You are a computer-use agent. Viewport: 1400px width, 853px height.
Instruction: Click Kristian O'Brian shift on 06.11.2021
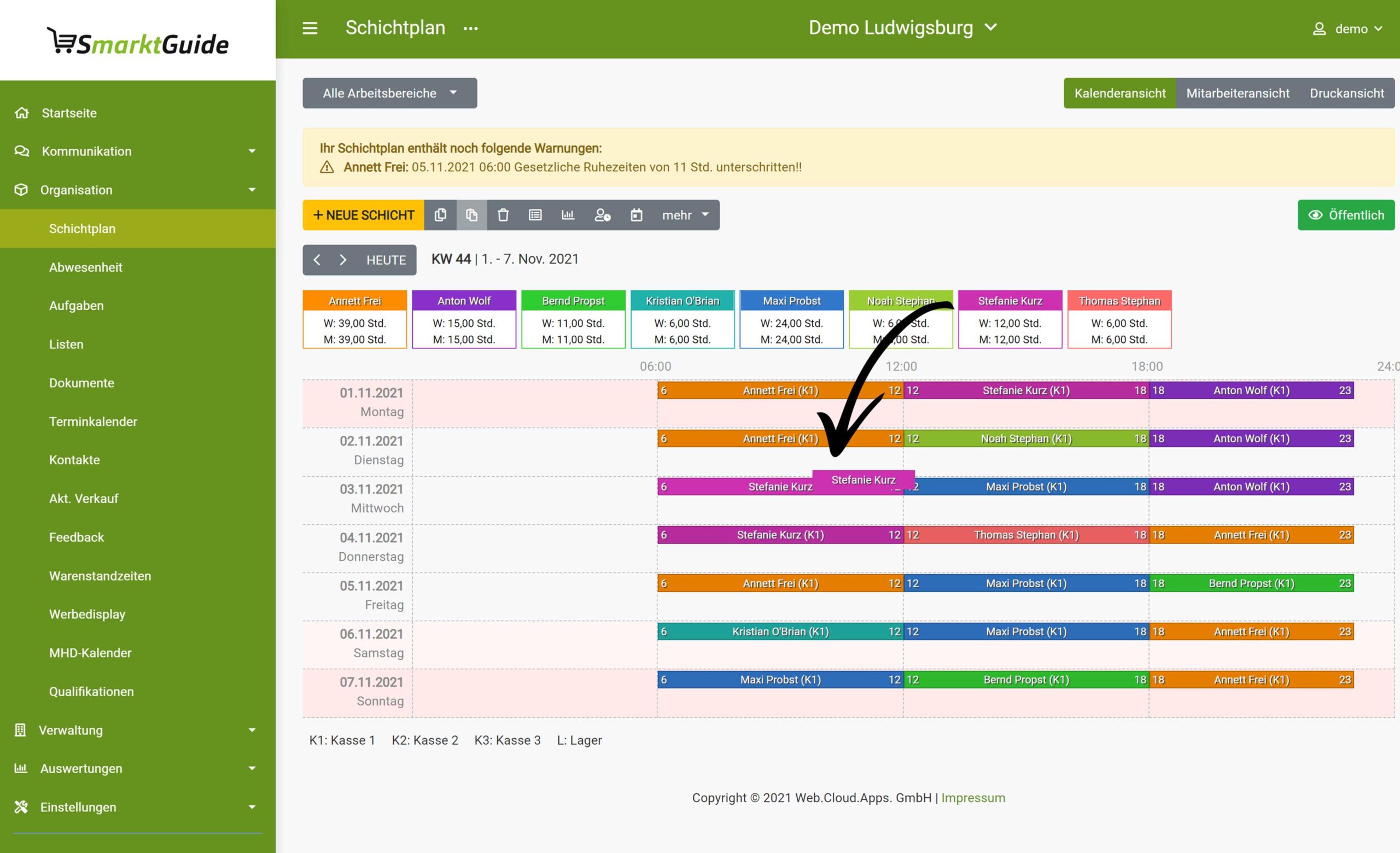pos(780,632)
